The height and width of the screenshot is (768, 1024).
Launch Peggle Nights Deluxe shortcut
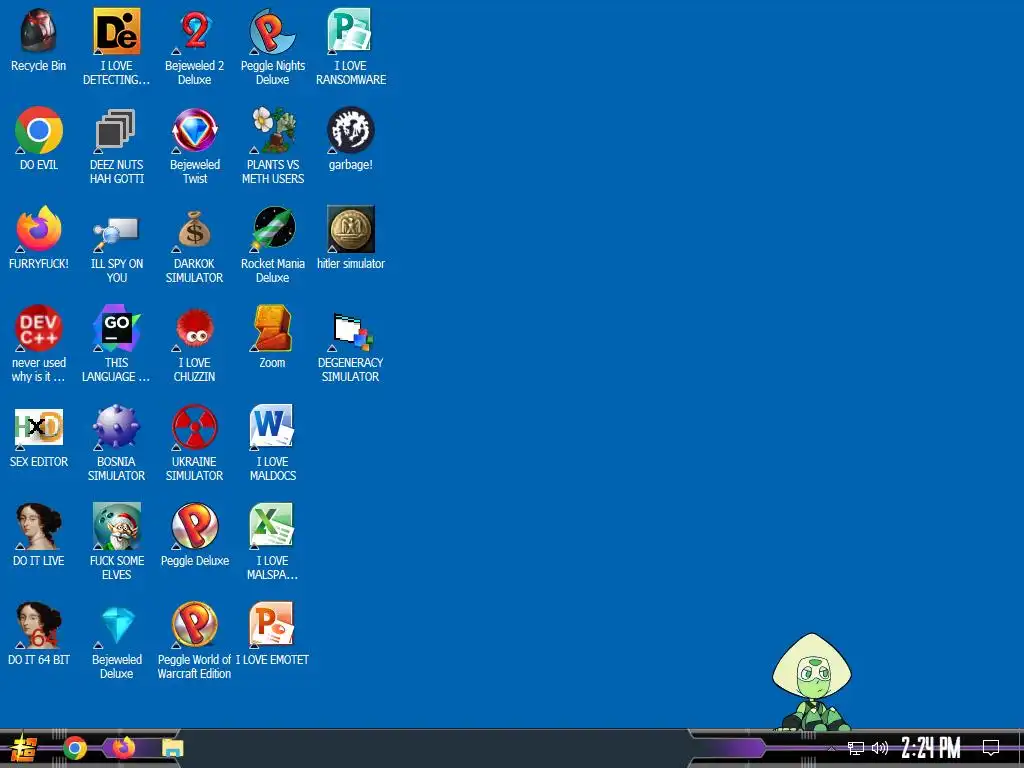click(273, 31)
